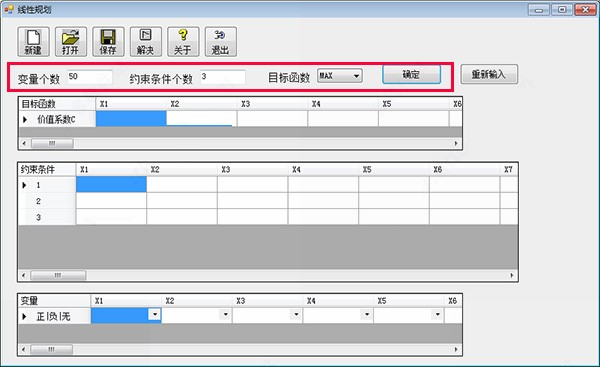Select the 价值系数C cell under X3
The width and height of the screenshot is (600, 367).
[x=272, y=119]
